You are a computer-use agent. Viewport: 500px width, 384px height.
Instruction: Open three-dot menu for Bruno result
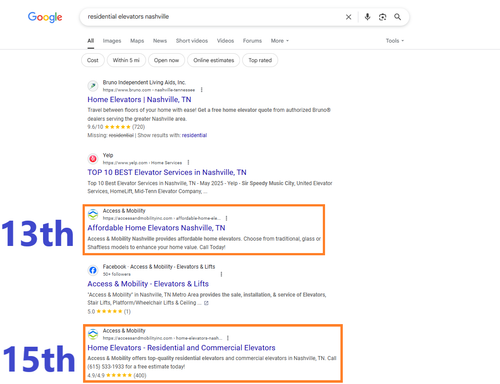pos(201,90)
